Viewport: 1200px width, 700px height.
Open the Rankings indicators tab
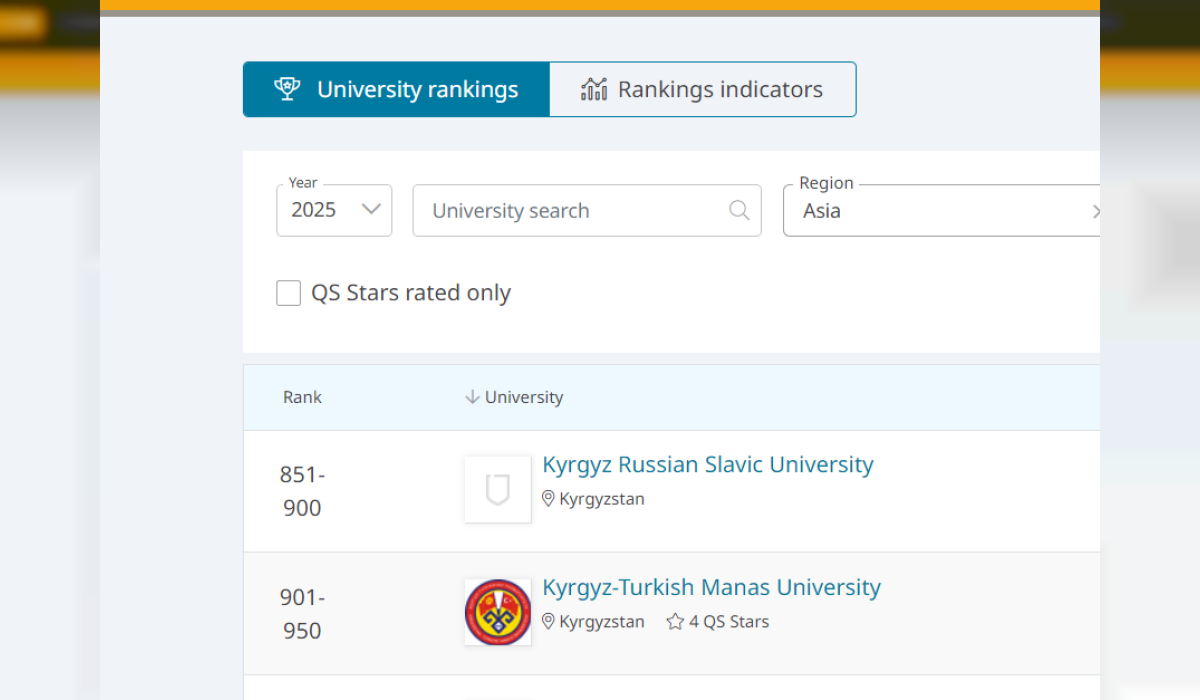coord(703,89)
